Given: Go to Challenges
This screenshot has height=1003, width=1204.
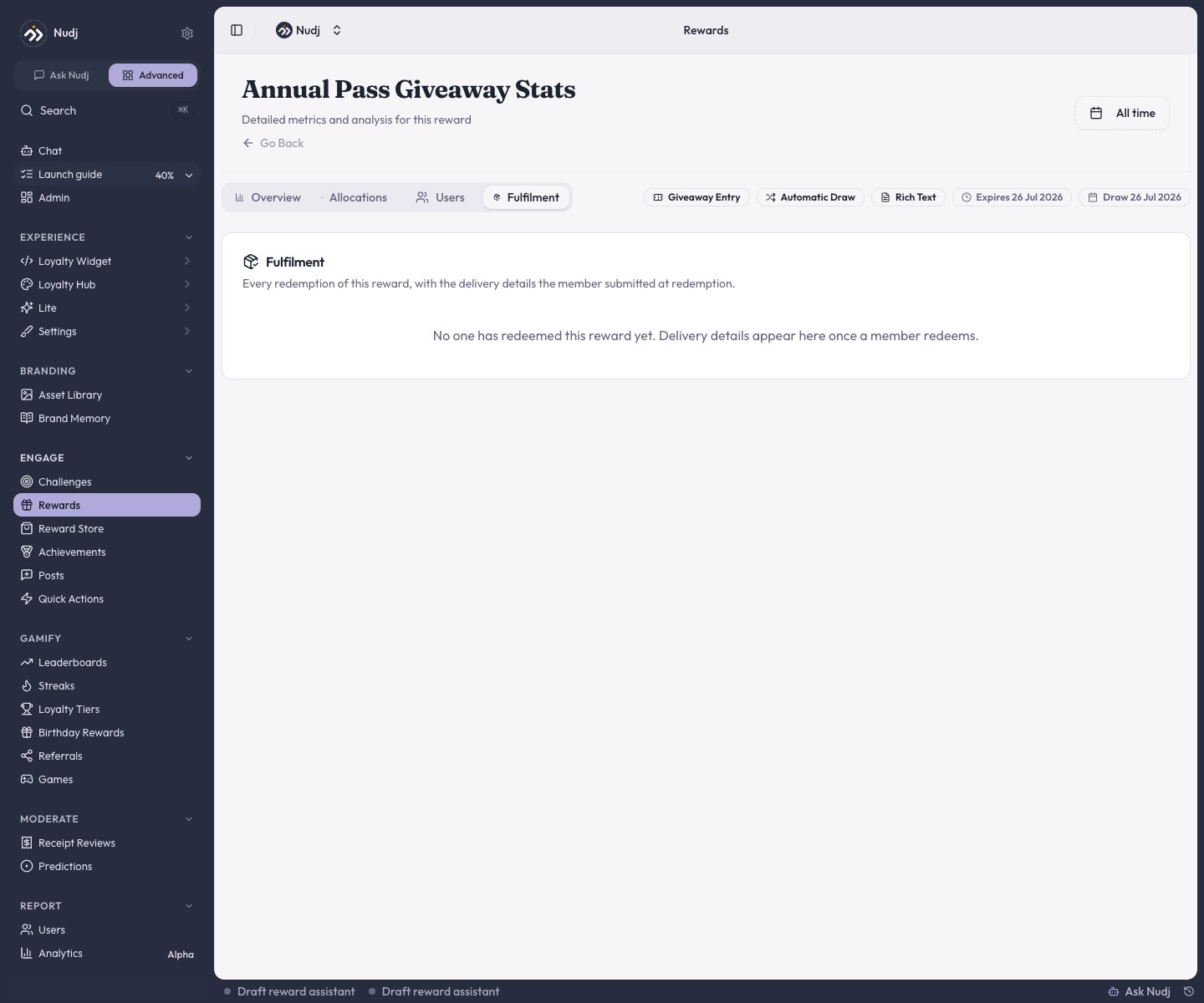Looking at the screenshot, I should point(107,481).
